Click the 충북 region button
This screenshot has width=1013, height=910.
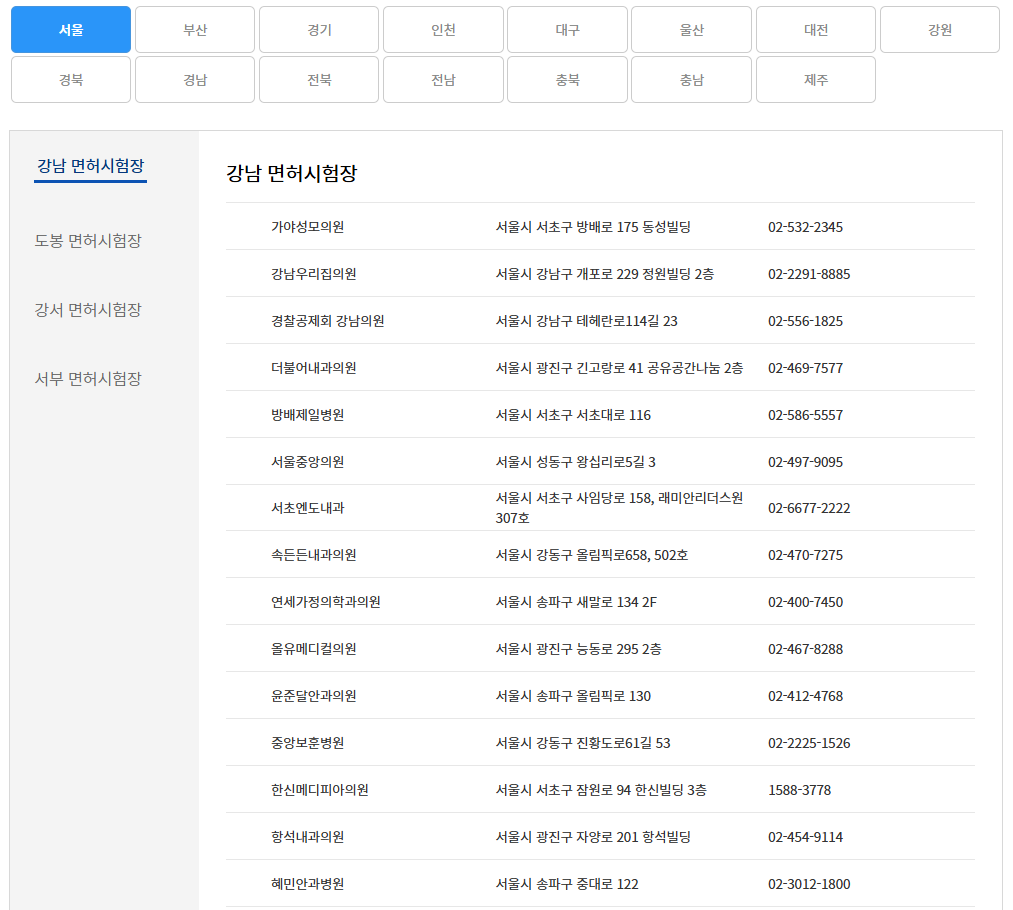567,79
